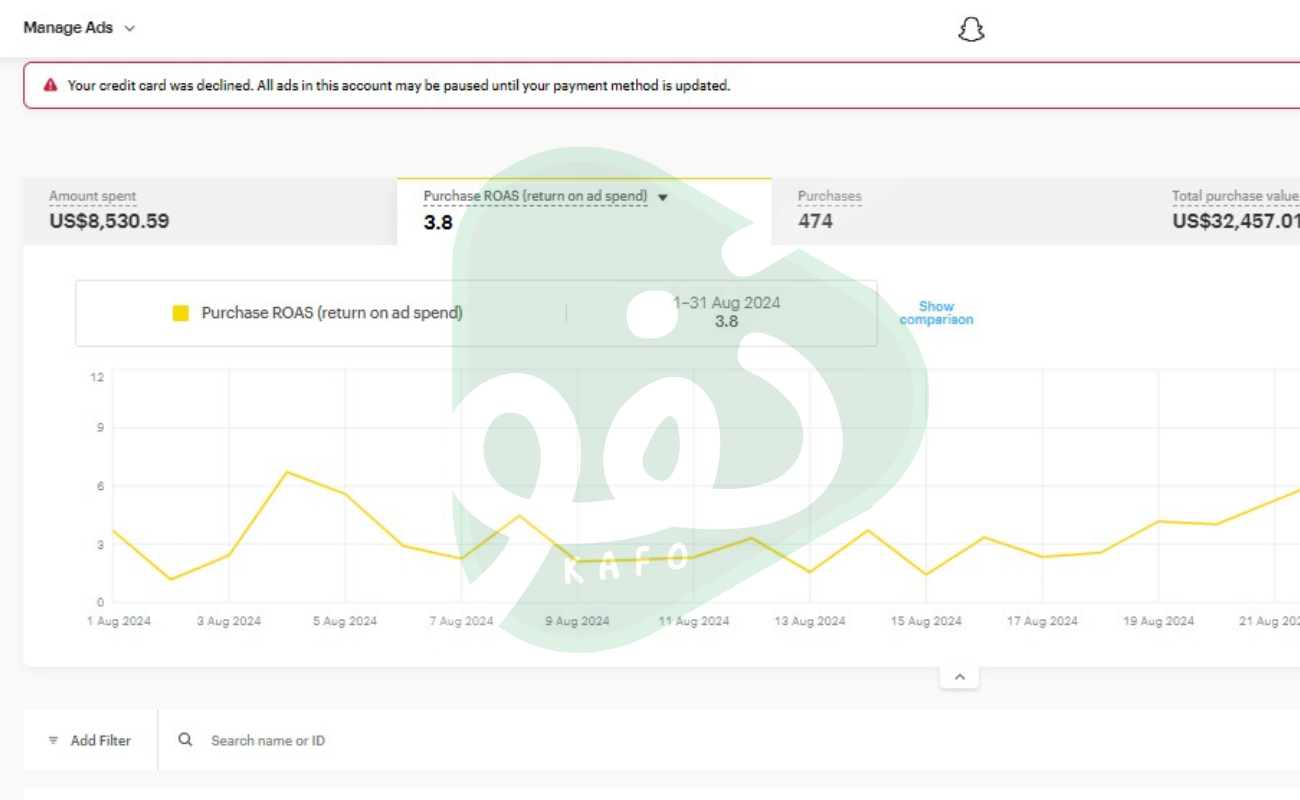Click the 474 purchases value
Viewport: 1300px width, 800px height.
(815, 221)
